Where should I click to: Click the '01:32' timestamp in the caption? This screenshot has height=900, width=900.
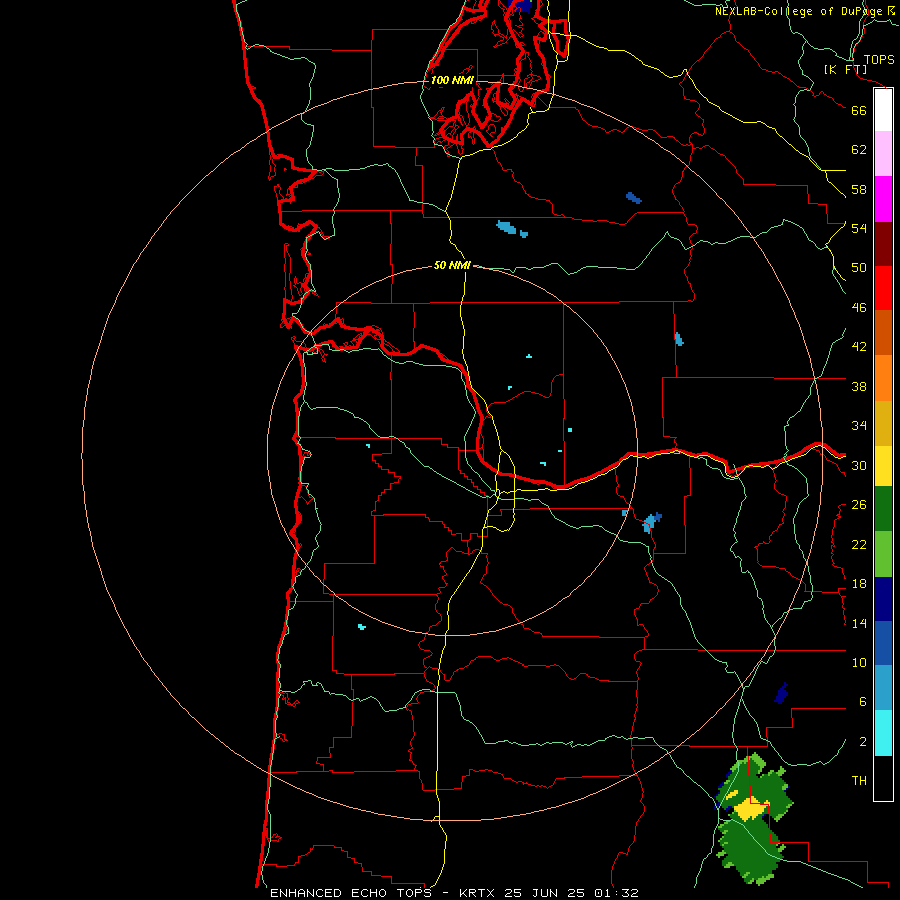(616, 893)
